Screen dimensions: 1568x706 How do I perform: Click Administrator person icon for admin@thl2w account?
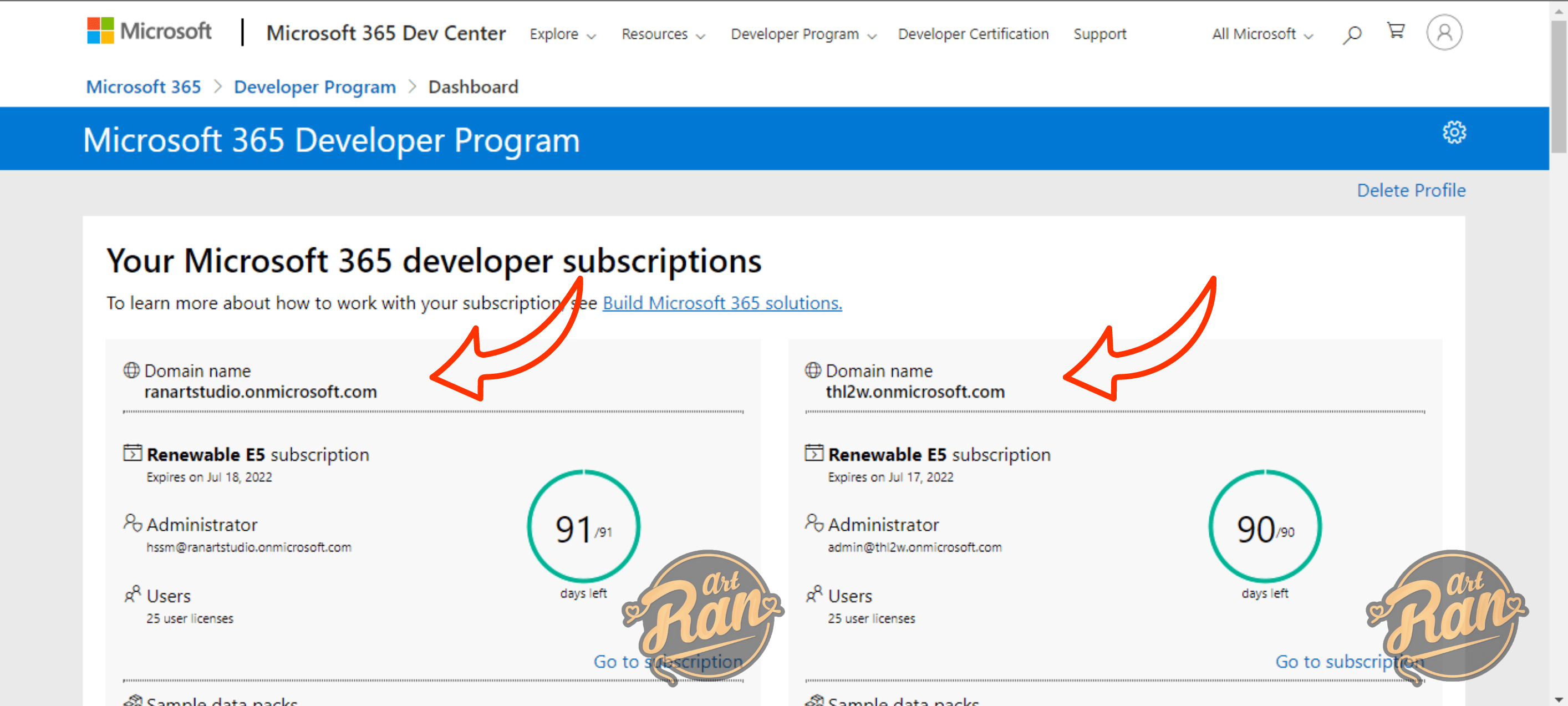(814, 523)
